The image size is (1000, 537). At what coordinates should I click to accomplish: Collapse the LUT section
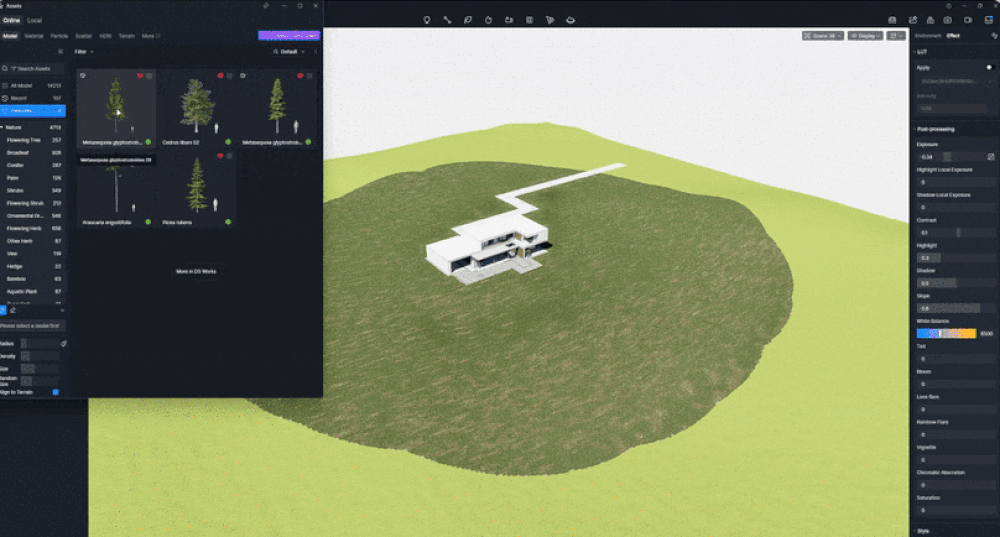[x=915, y=52]
